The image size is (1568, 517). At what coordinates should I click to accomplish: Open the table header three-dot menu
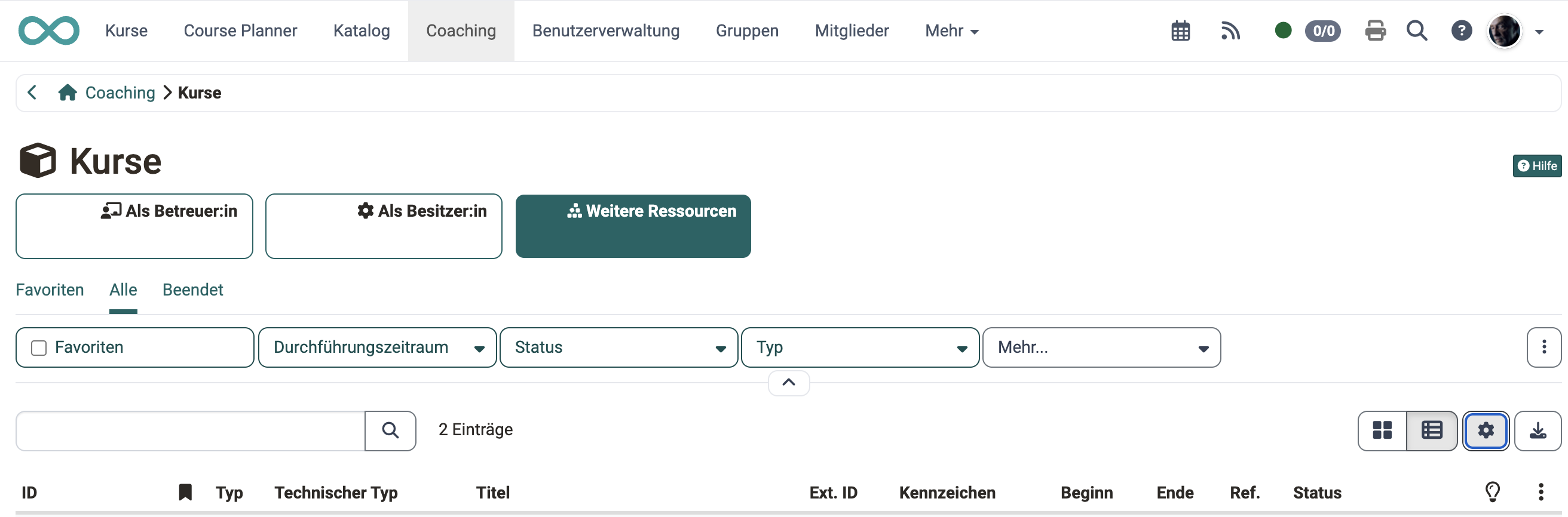1541,491
